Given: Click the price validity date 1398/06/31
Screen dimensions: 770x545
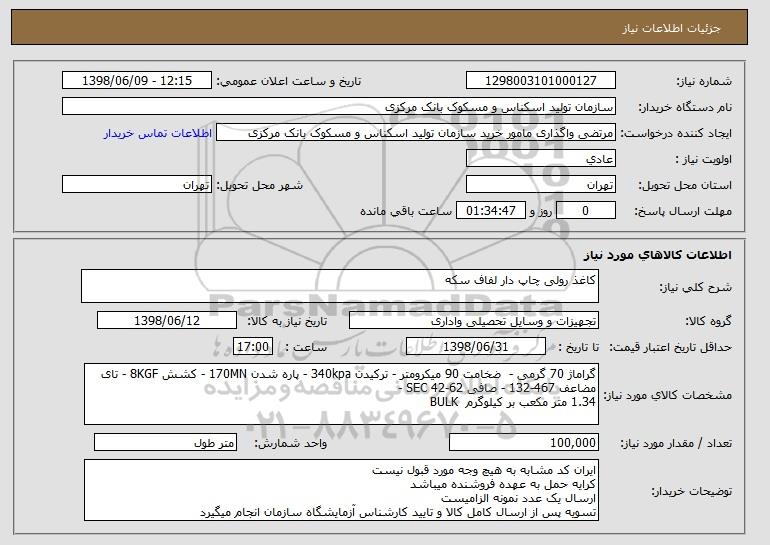Looking at the screenshot, I should click(x=476, y=347).
